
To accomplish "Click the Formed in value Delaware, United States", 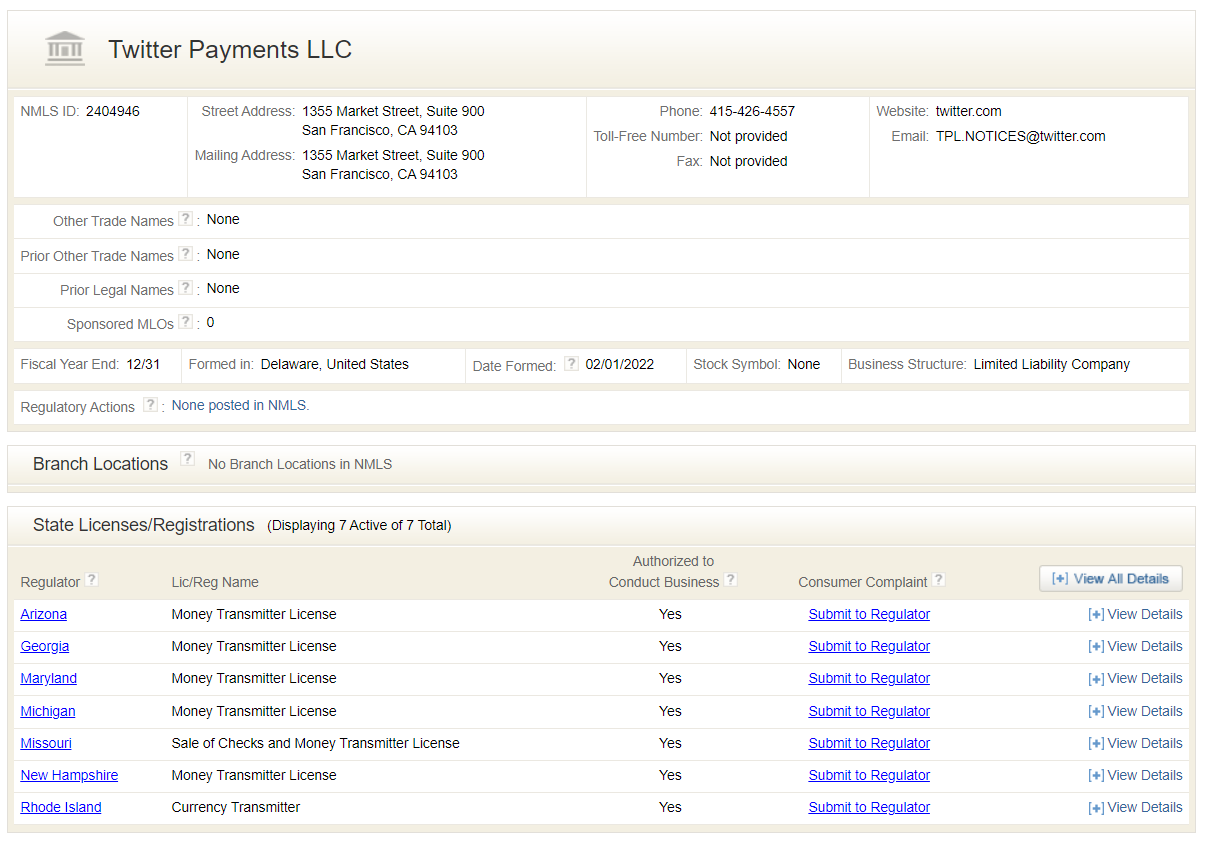I will pyautogui.click(x=335, y=364).
